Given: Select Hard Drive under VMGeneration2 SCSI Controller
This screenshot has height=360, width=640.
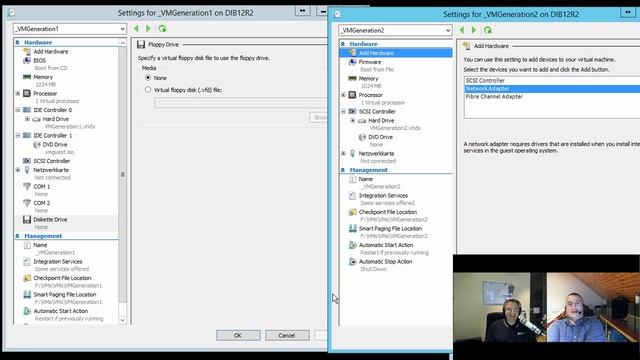Looking at the screenshot, I should 381,120.
